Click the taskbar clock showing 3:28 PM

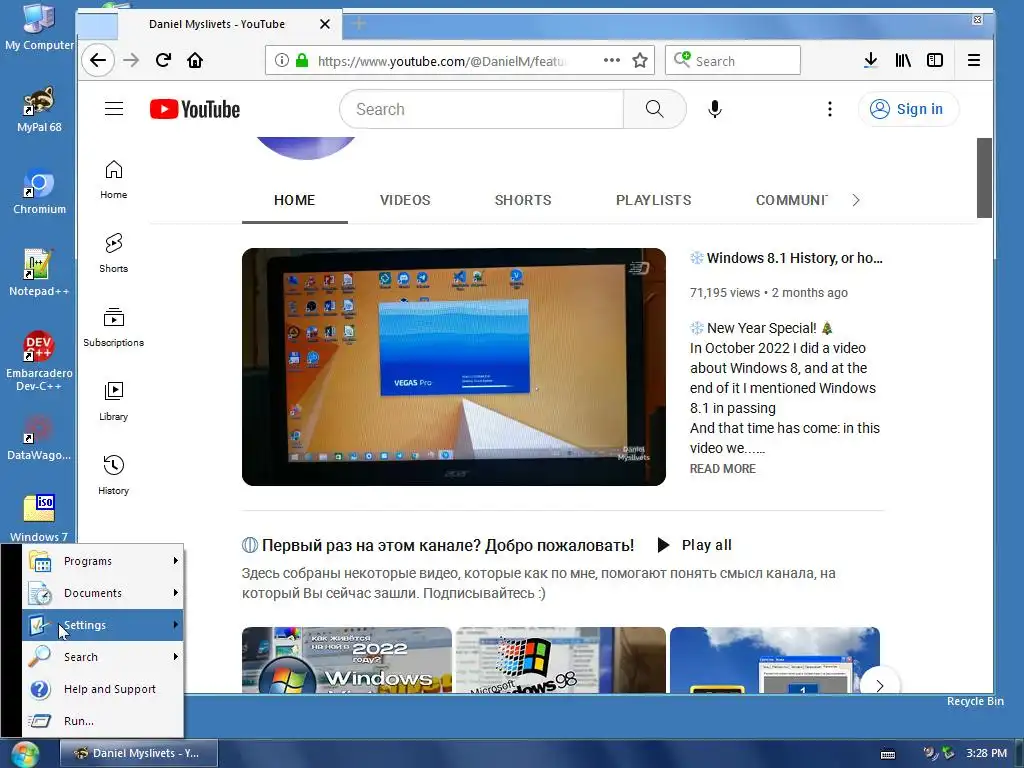click(x=986, y=753)
